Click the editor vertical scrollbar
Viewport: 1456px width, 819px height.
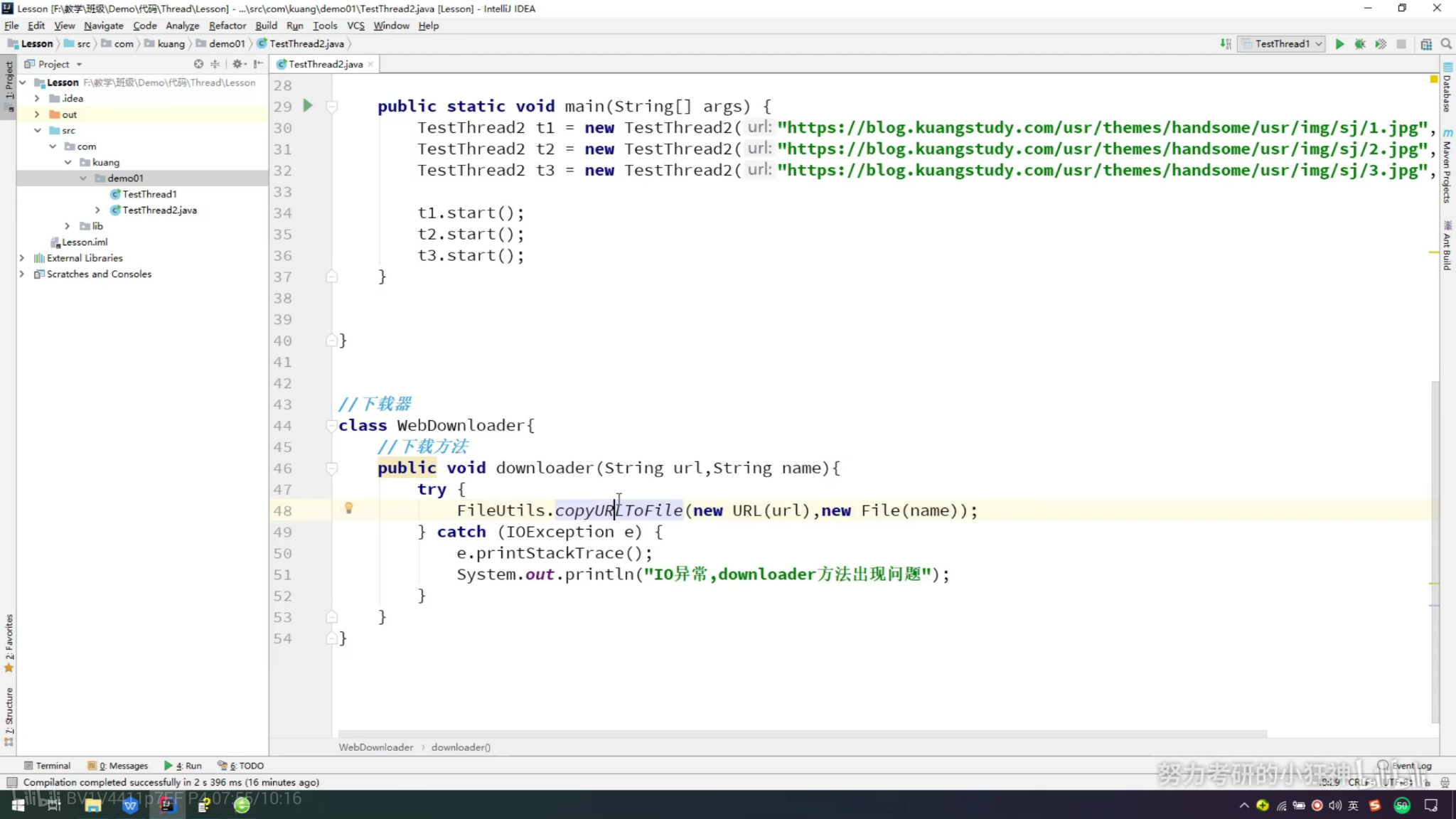[1435, 551]
